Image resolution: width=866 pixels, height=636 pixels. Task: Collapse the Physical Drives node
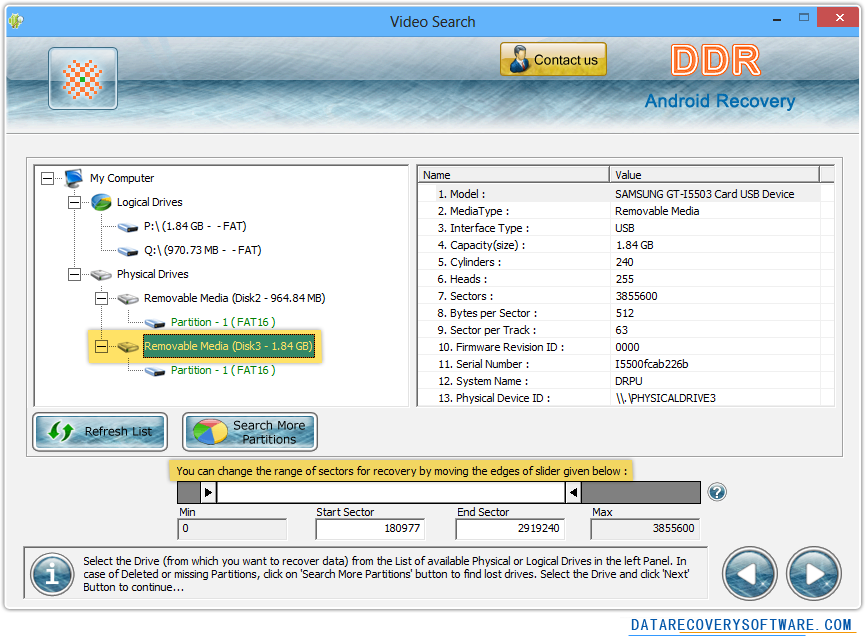click(75, 274)
